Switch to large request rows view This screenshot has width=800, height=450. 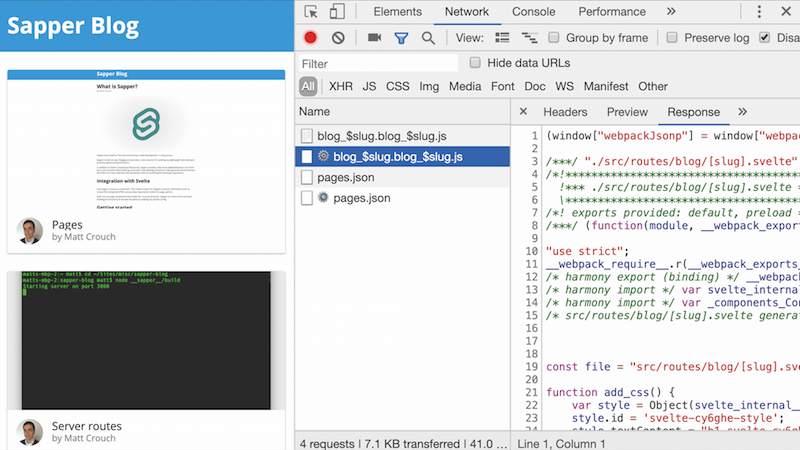click(502, 38)
